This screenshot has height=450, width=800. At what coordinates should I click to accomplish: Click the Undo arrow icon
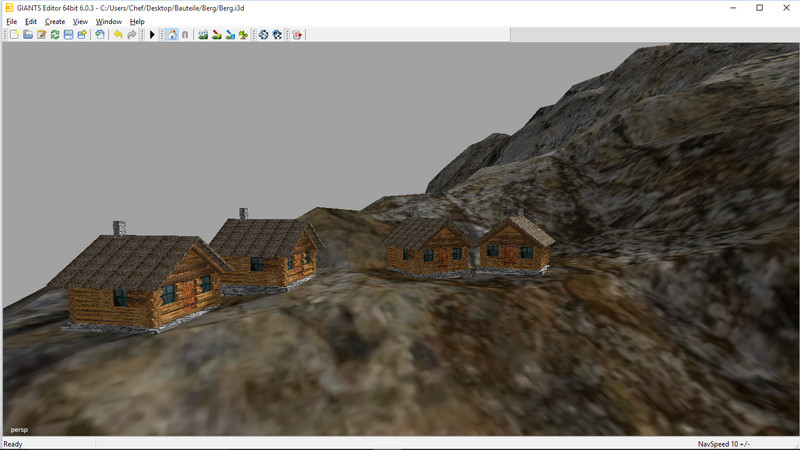pos(117,35)
